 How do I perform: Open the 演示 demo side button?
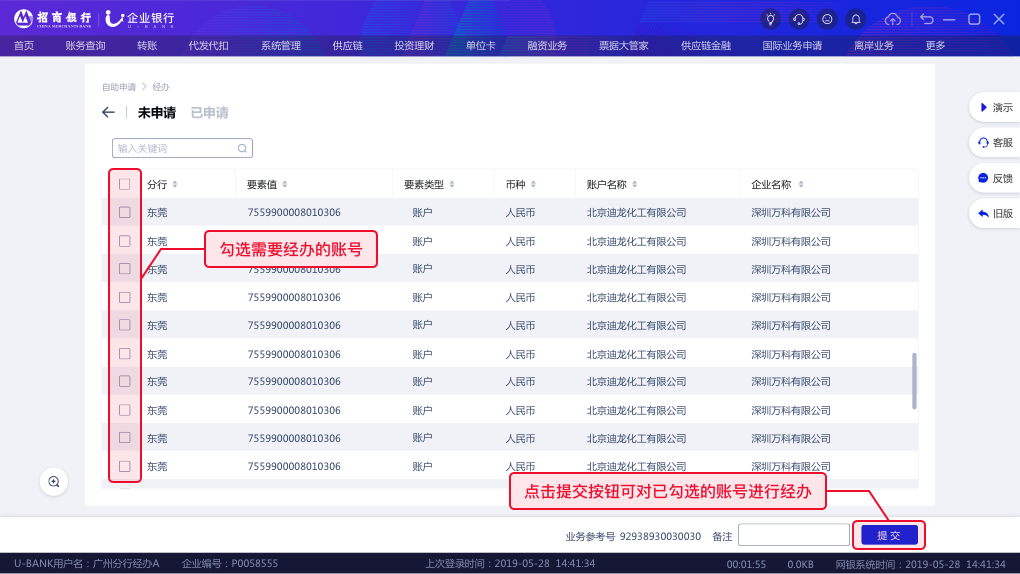(x=993, y=107)
